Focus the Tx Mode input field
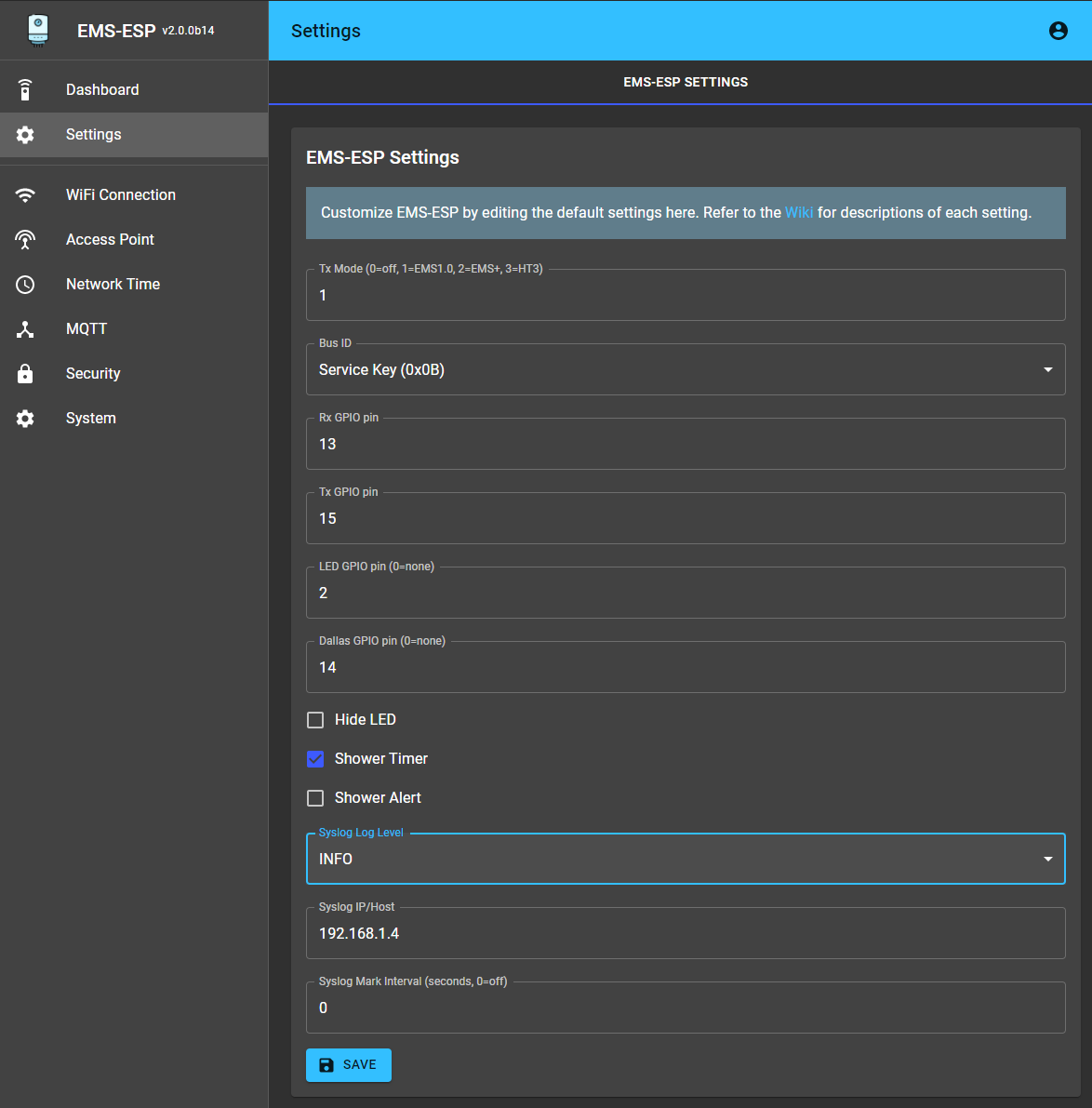 click(x=685, y=296)
